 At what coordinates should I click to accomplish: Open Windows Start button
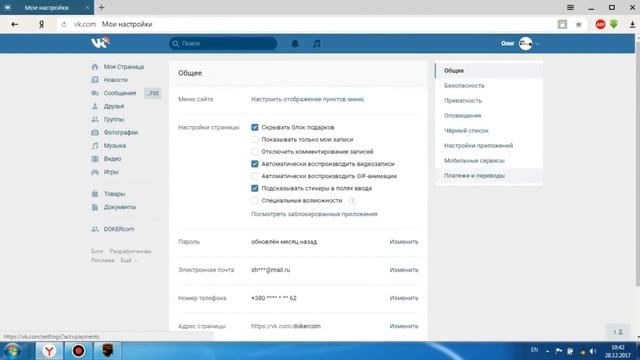[x=12, y=351]
